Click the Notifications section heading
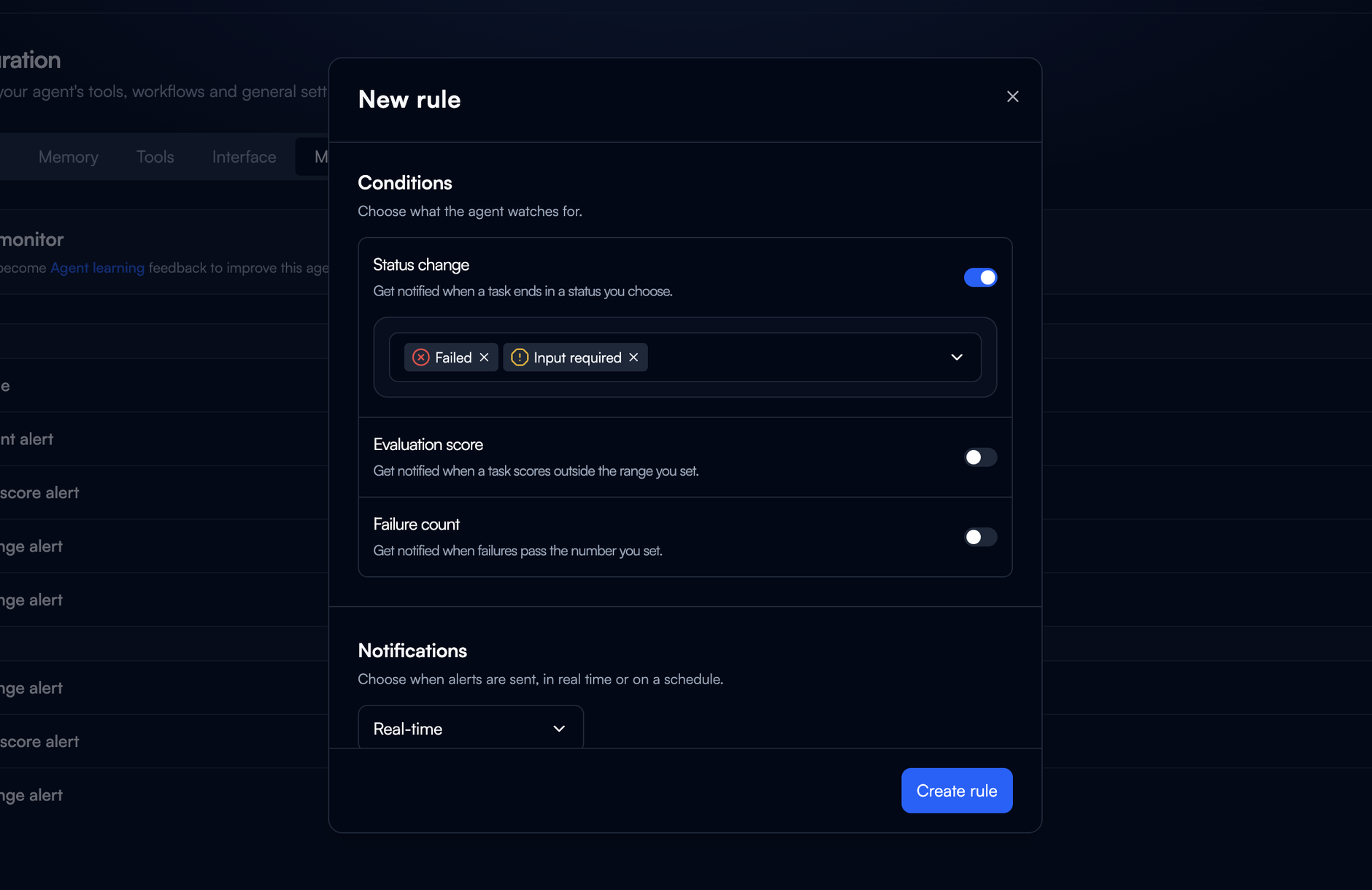Screen dimensions: 1372x890 click(412, 651)
